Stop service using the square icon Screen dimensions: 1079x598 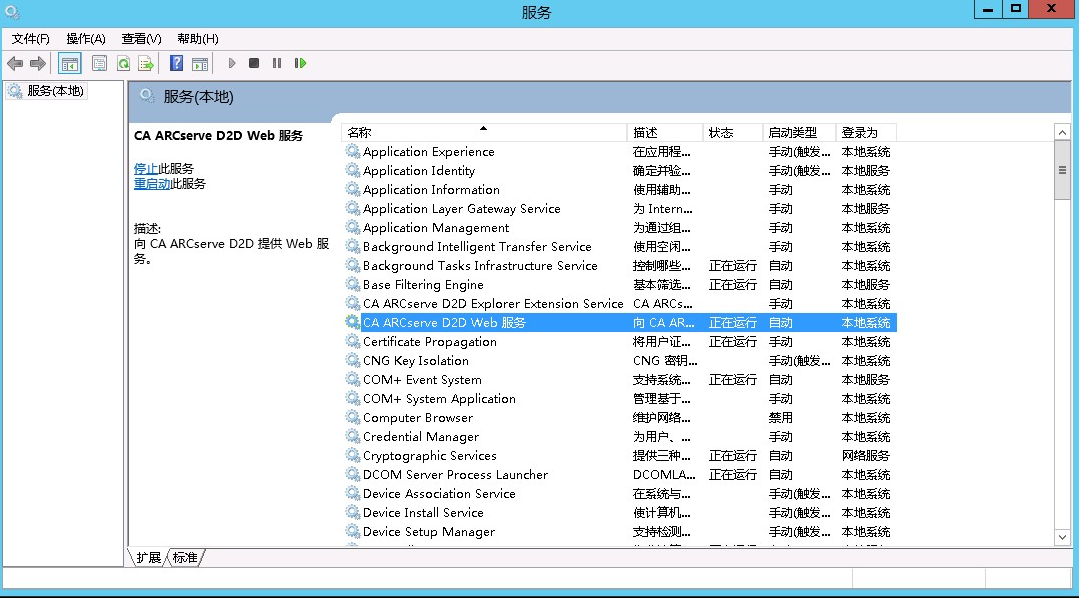coord(252,63)
